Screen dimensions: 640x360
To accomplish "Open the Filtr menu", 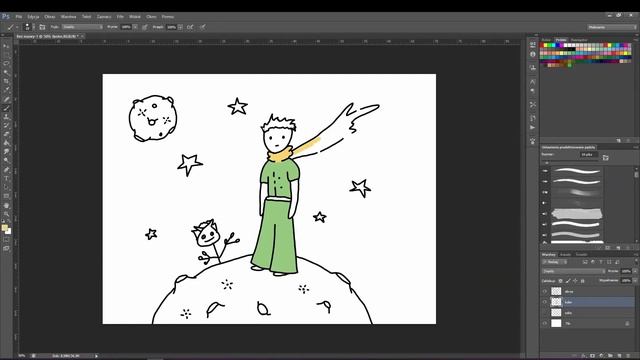I will (x=120, y=17).
